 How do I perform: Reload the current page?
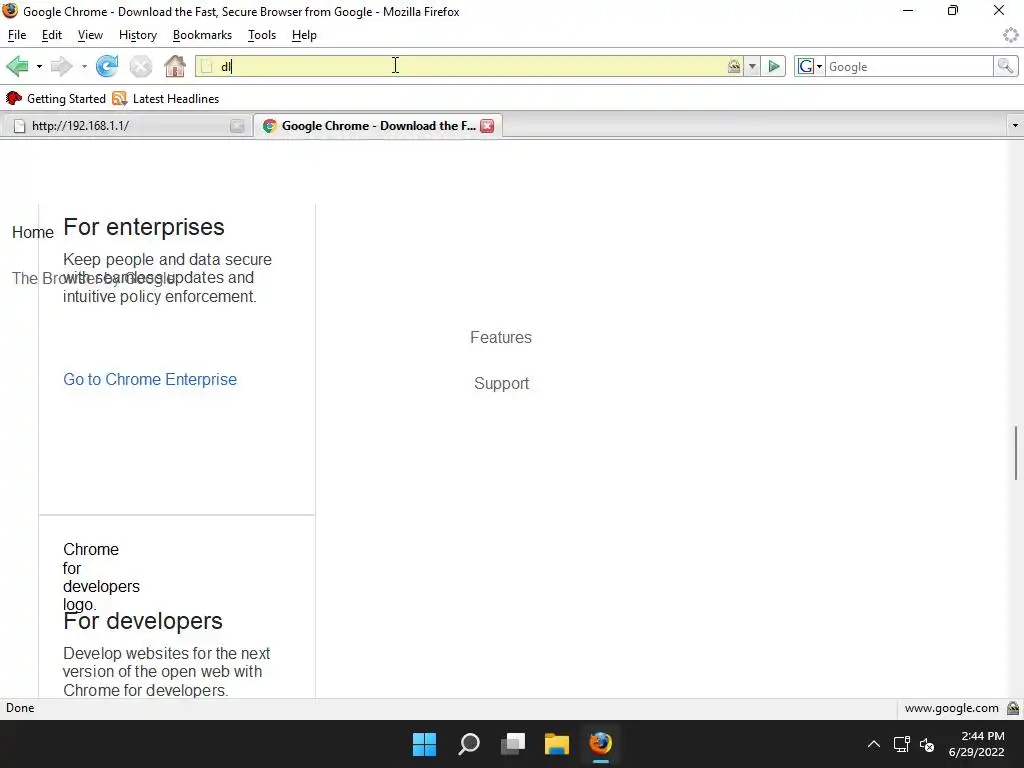pos(107,66)
